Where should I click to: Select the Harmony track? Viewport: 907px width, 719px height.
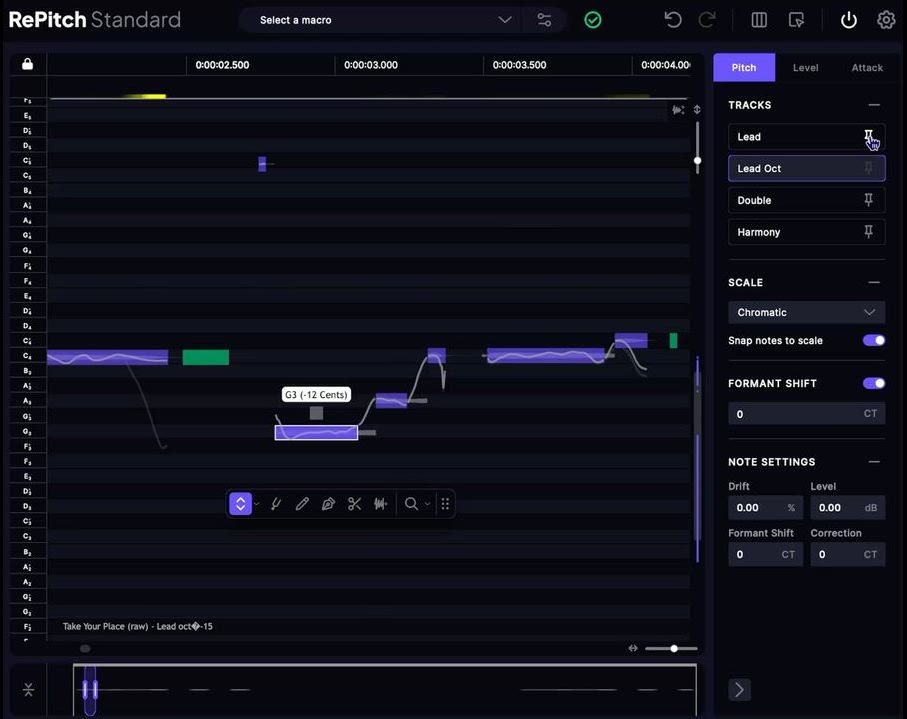coord(795,232)
